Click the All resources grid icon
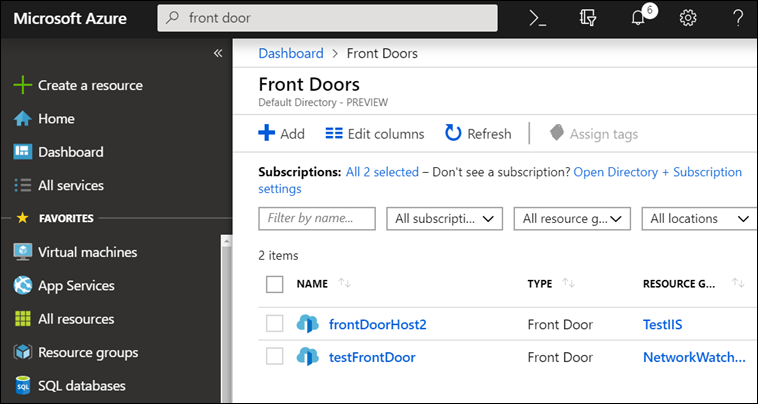The width and height of the screenshot is (758, 404). coord(22,319)
